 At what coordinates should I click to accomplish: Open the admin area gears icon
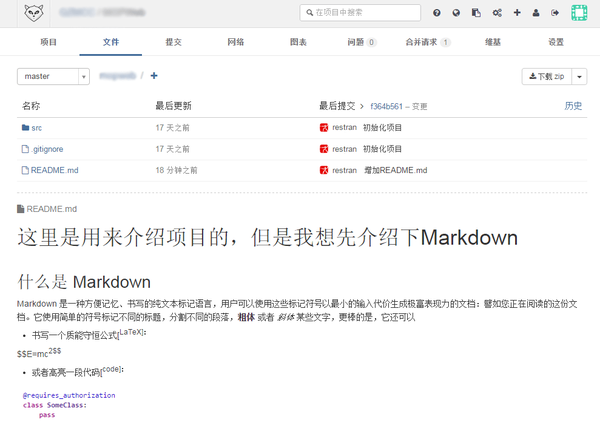(x=497, y=13)
